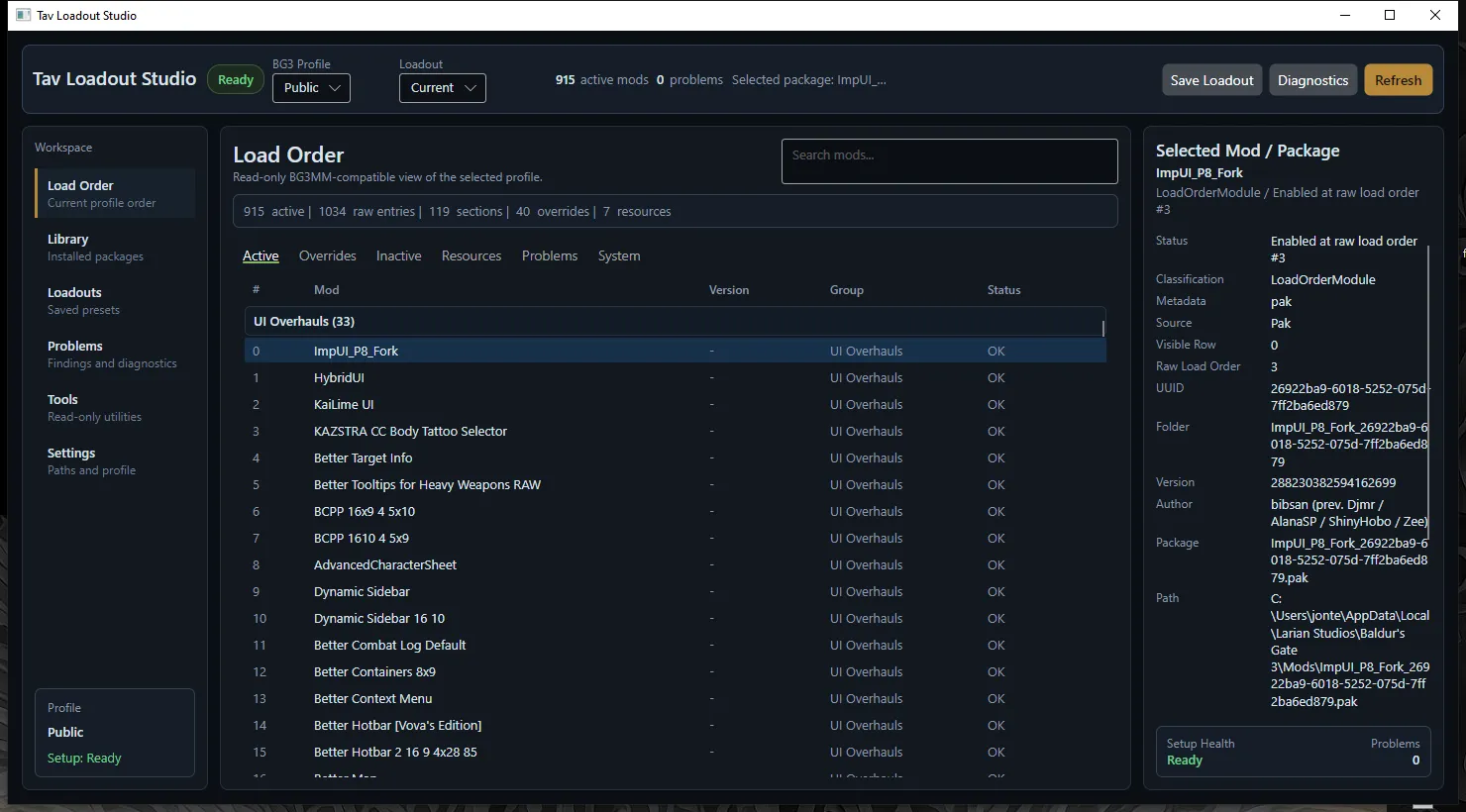The height and width of the screenshot is (812, 1466).
Task: Open Tools read-only utilities in sidebar
Action: [x=115, y=408]
